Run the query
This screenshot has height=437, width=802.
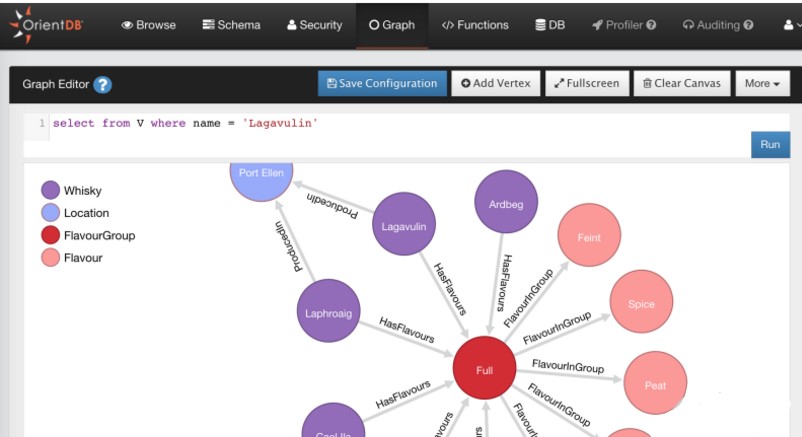pyautogui.click(x=770, y=144)
